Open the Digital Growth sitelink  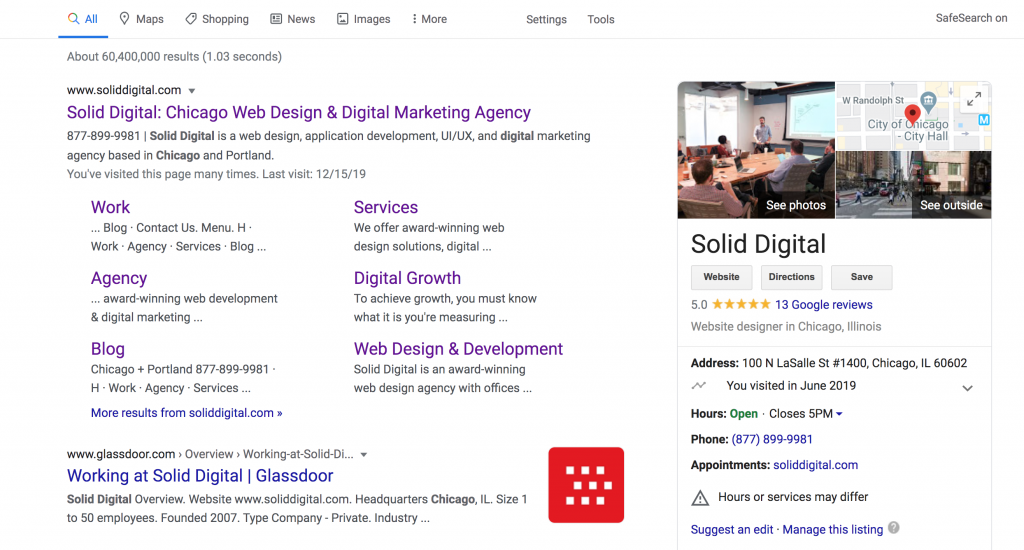(x=407, y=278)
